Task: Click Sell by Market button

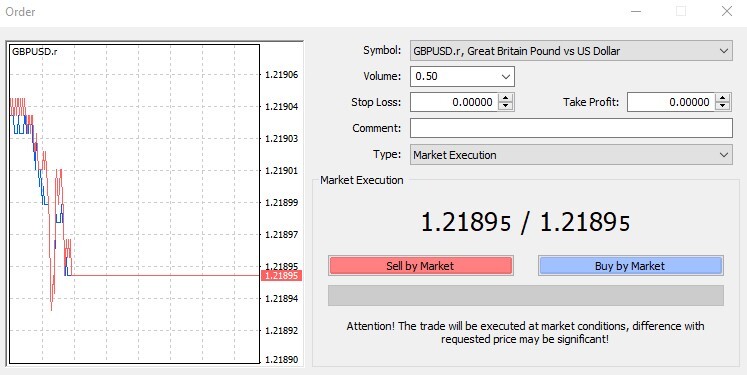Action: (x=420, y=266)
